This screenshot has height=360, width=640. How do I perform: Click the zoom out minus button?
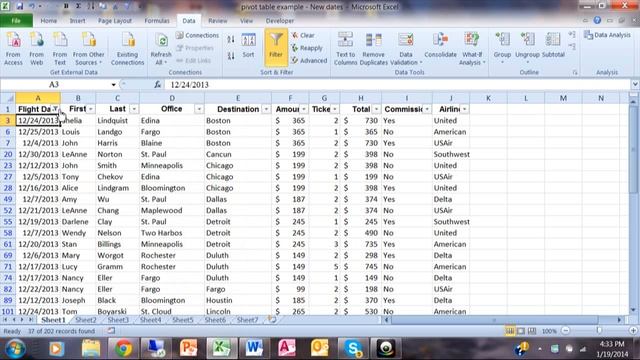566,331
